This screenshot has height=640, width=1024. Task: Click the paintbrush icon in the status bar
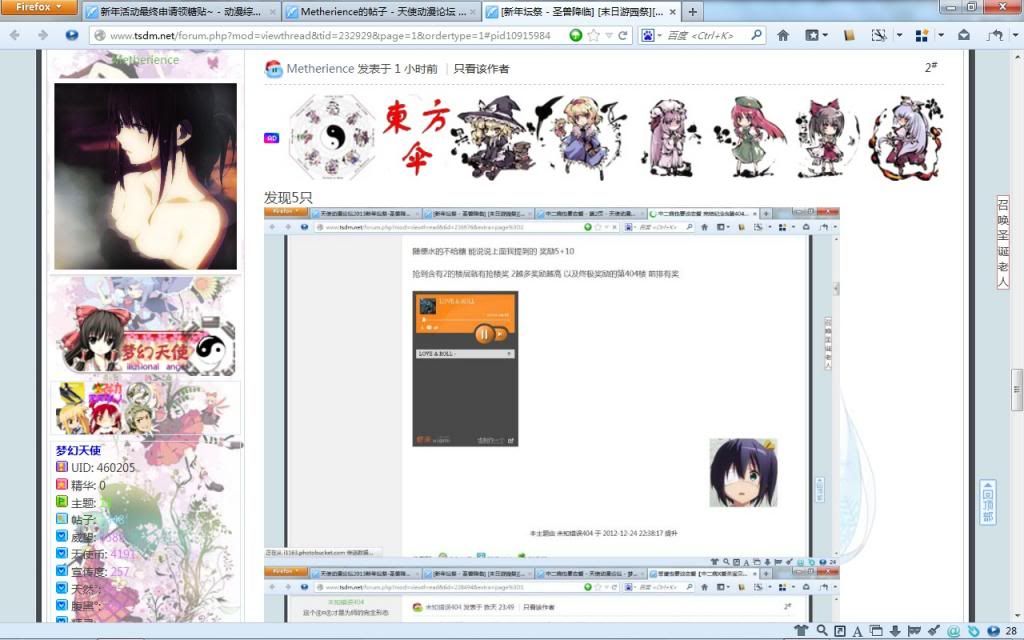(x=933, y=630)
